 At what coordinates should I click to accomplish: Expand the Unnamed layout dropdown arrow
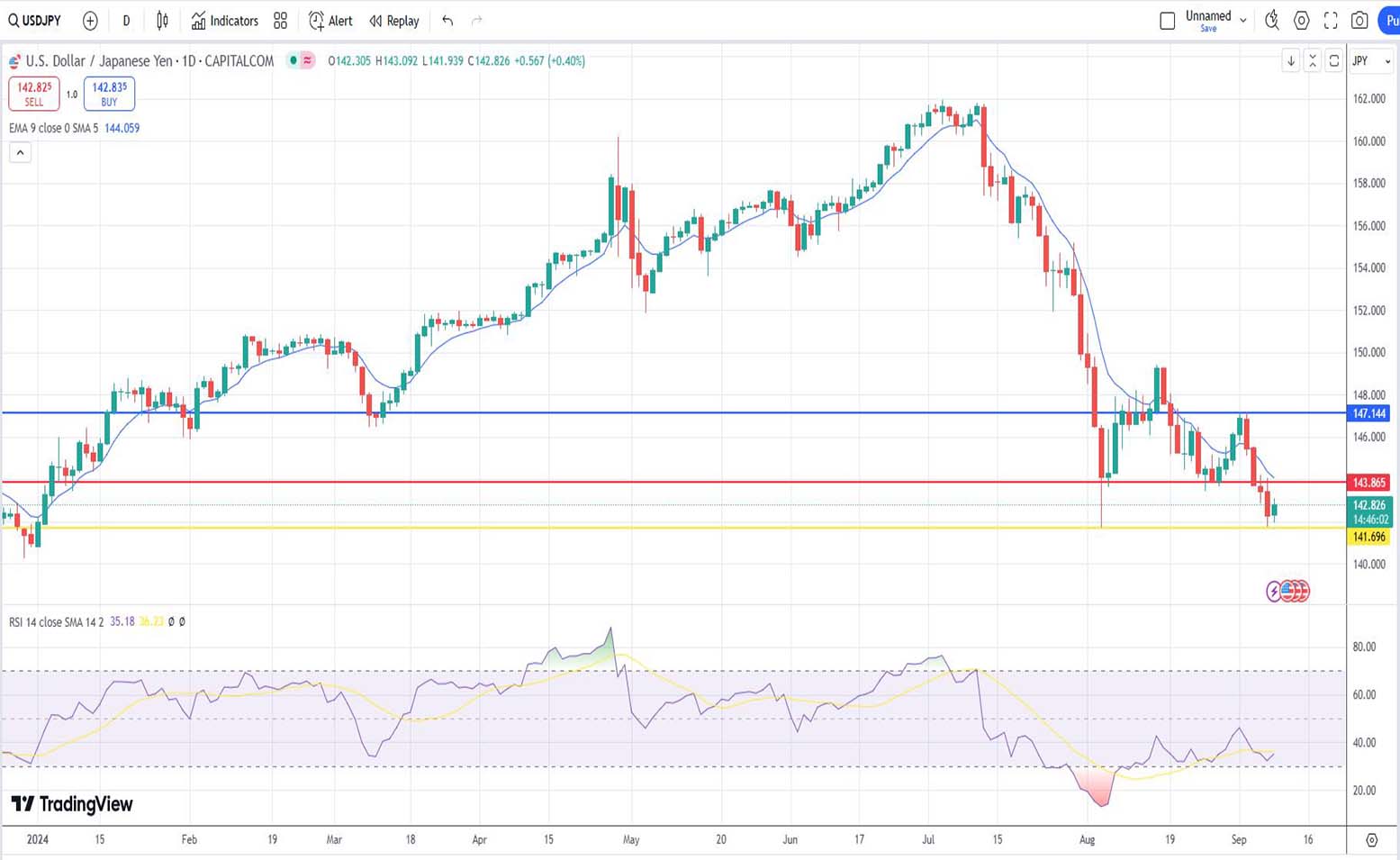[x=1243, y=20]
